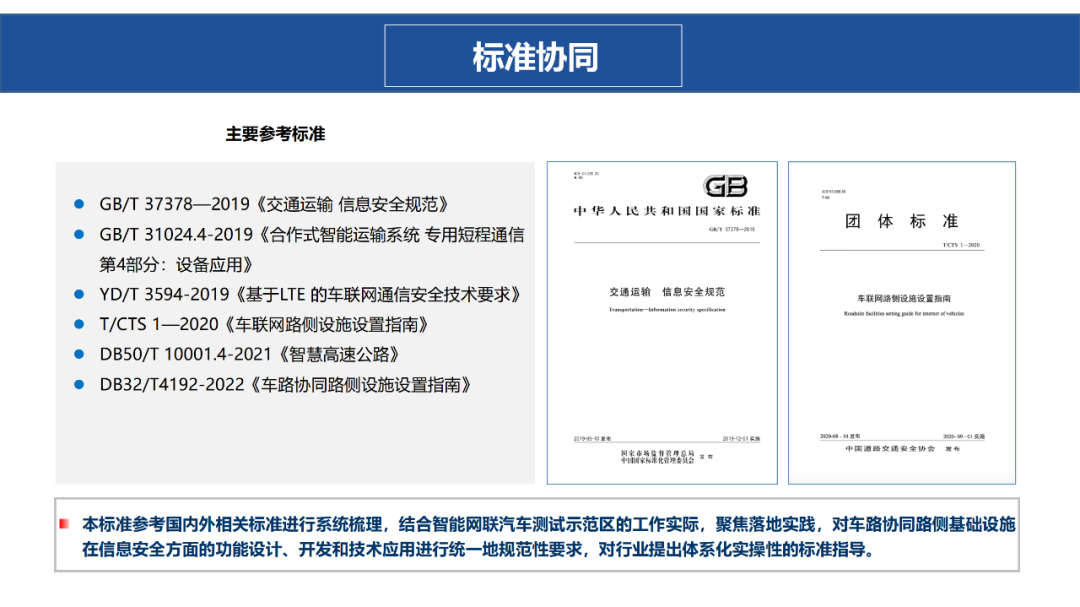Click the blue bullet before DB32/T4192-2022
1080x607 pixels.
(79, 384)
